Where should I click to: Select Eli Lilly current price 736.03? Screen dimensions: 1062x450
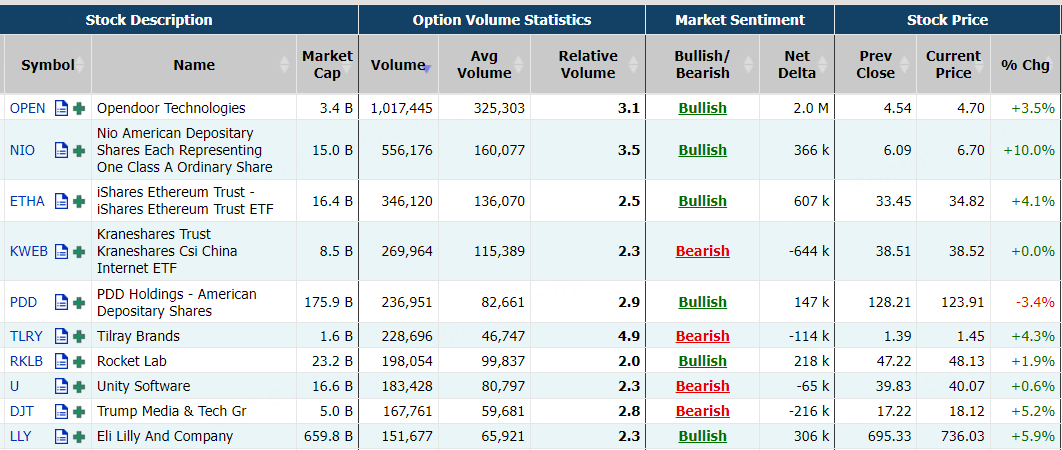point(962,436)
